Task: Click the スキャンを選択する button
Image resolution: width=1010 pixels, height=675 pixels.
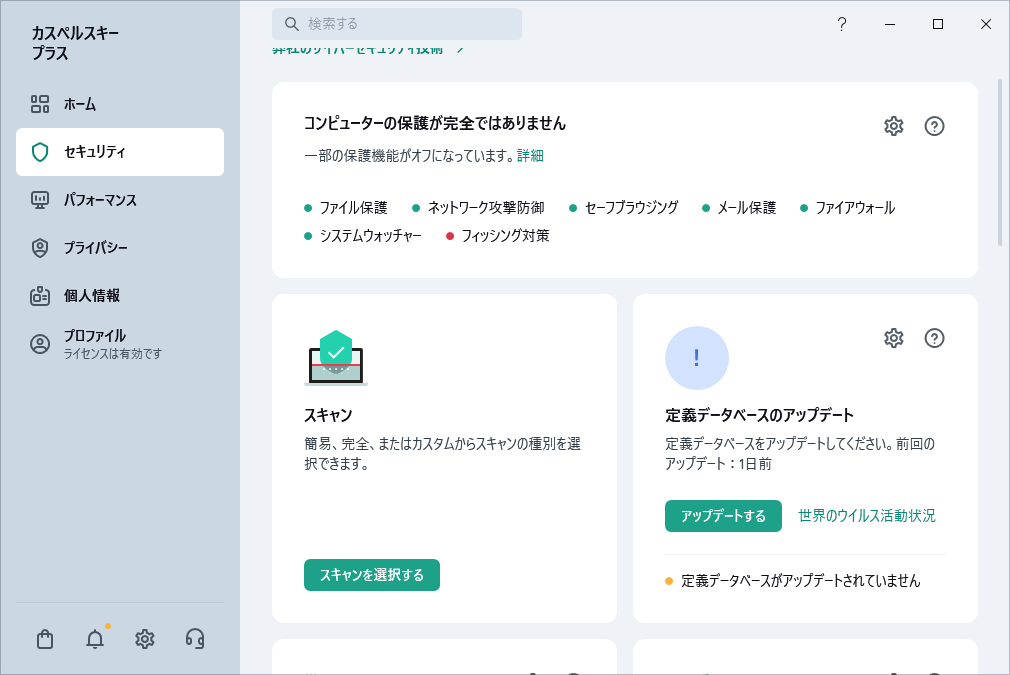Action: point(372,575)
